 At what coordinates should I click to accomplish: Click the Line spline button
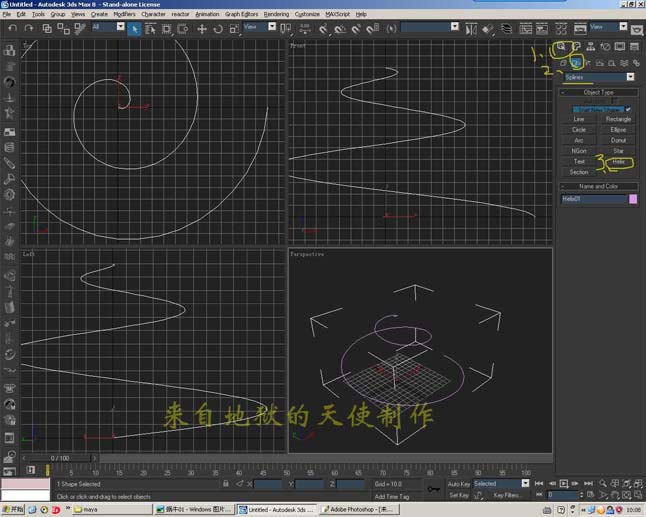(x=578, y=119)
